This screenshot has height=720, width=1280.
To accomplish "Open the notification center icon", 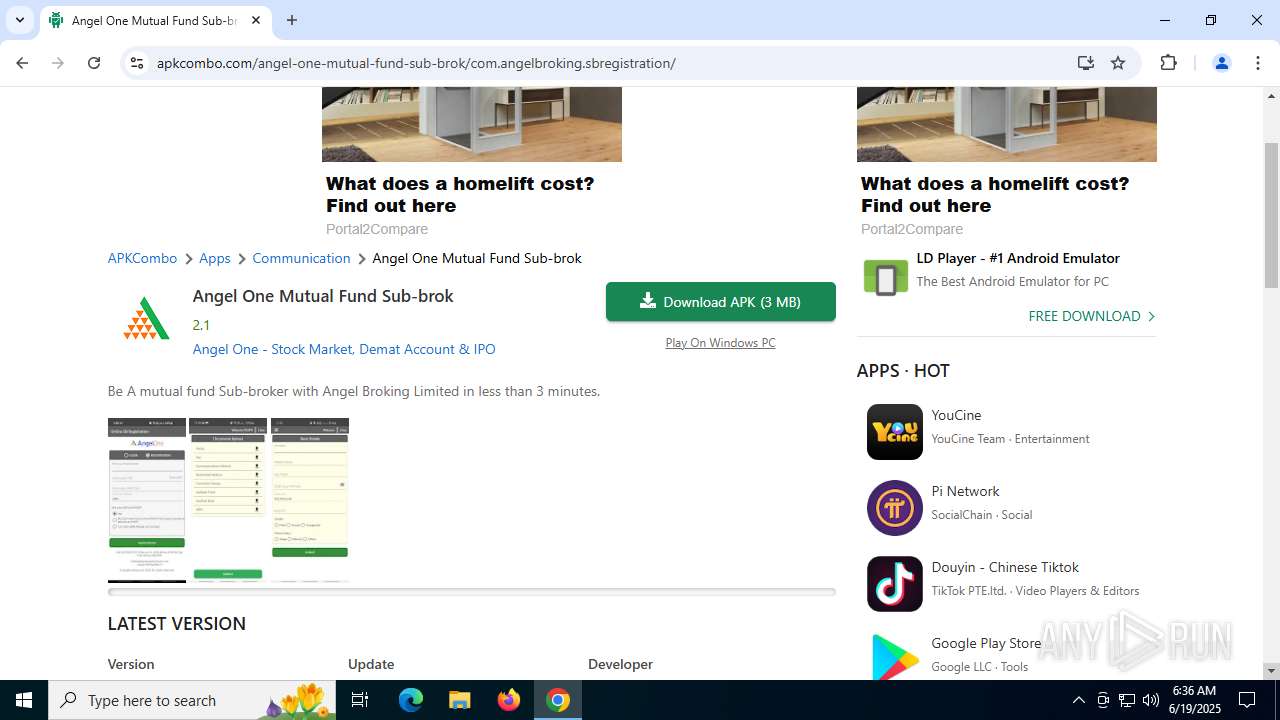I will pos(1247,700).
